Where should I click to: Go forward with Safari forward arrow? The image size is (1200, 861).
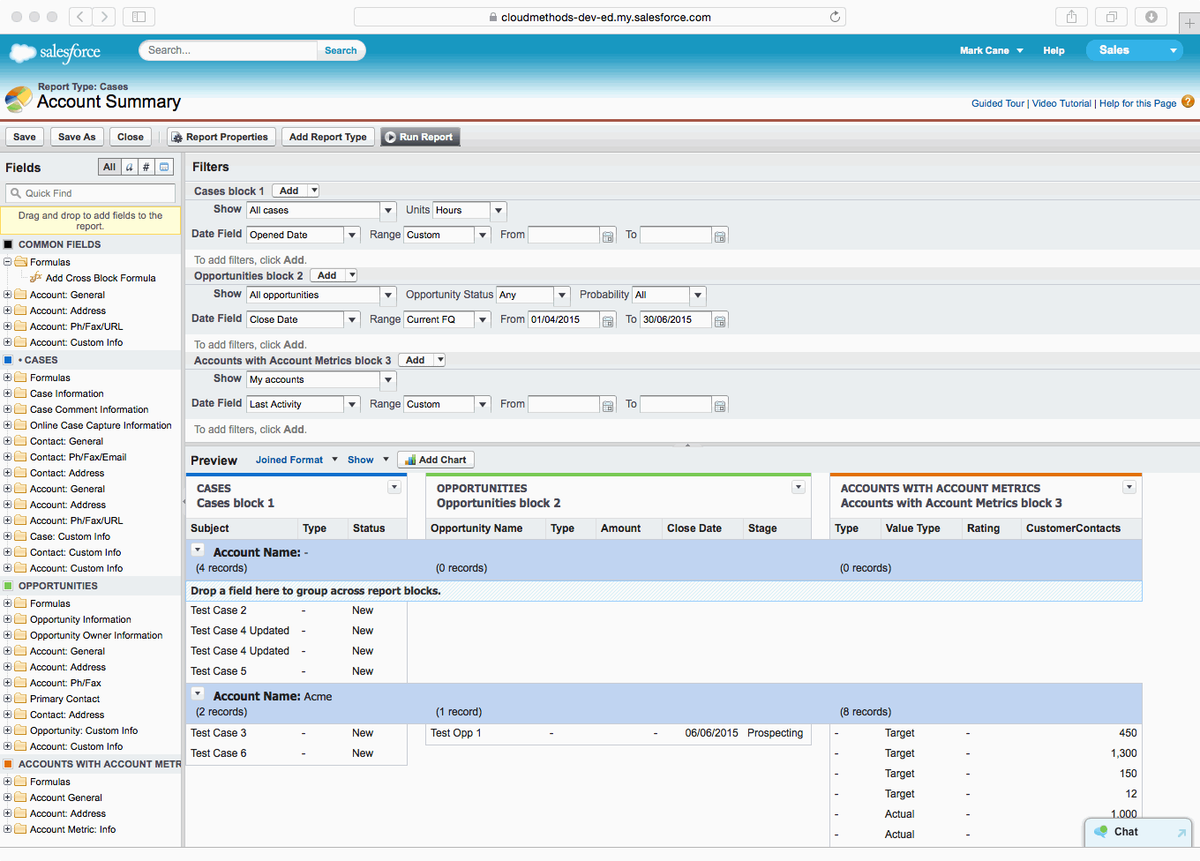pyautogui.click(x=104, y=17)
